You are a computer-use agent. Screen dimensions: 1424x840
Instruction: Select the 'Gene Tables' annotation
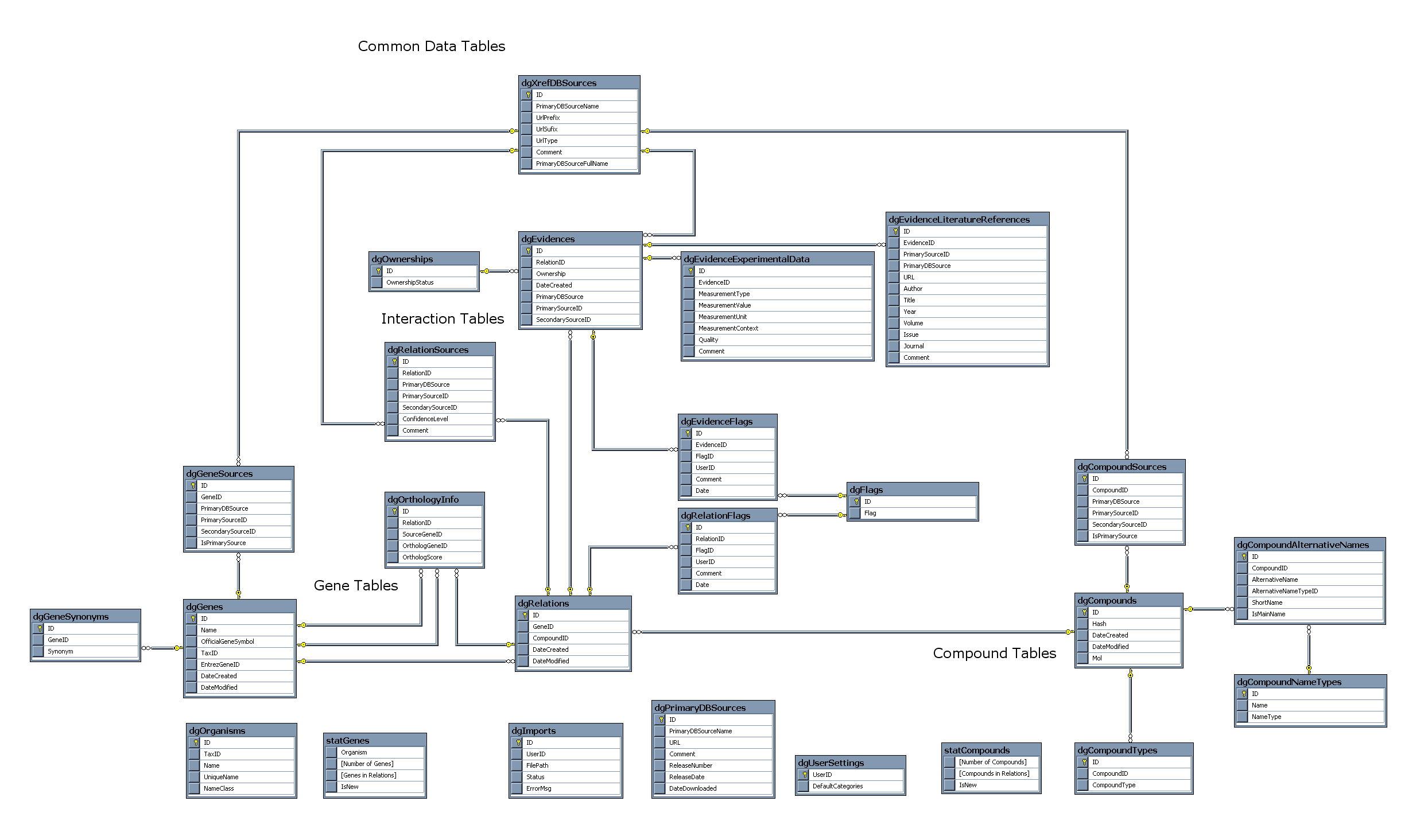(356, 585)
